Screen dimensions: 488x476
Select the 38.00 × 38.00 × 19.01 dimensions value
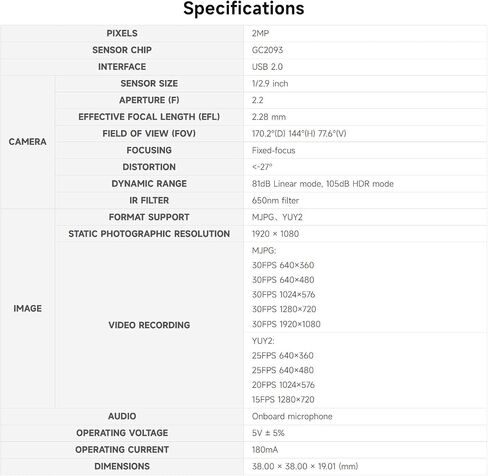(x=305, y=466)
